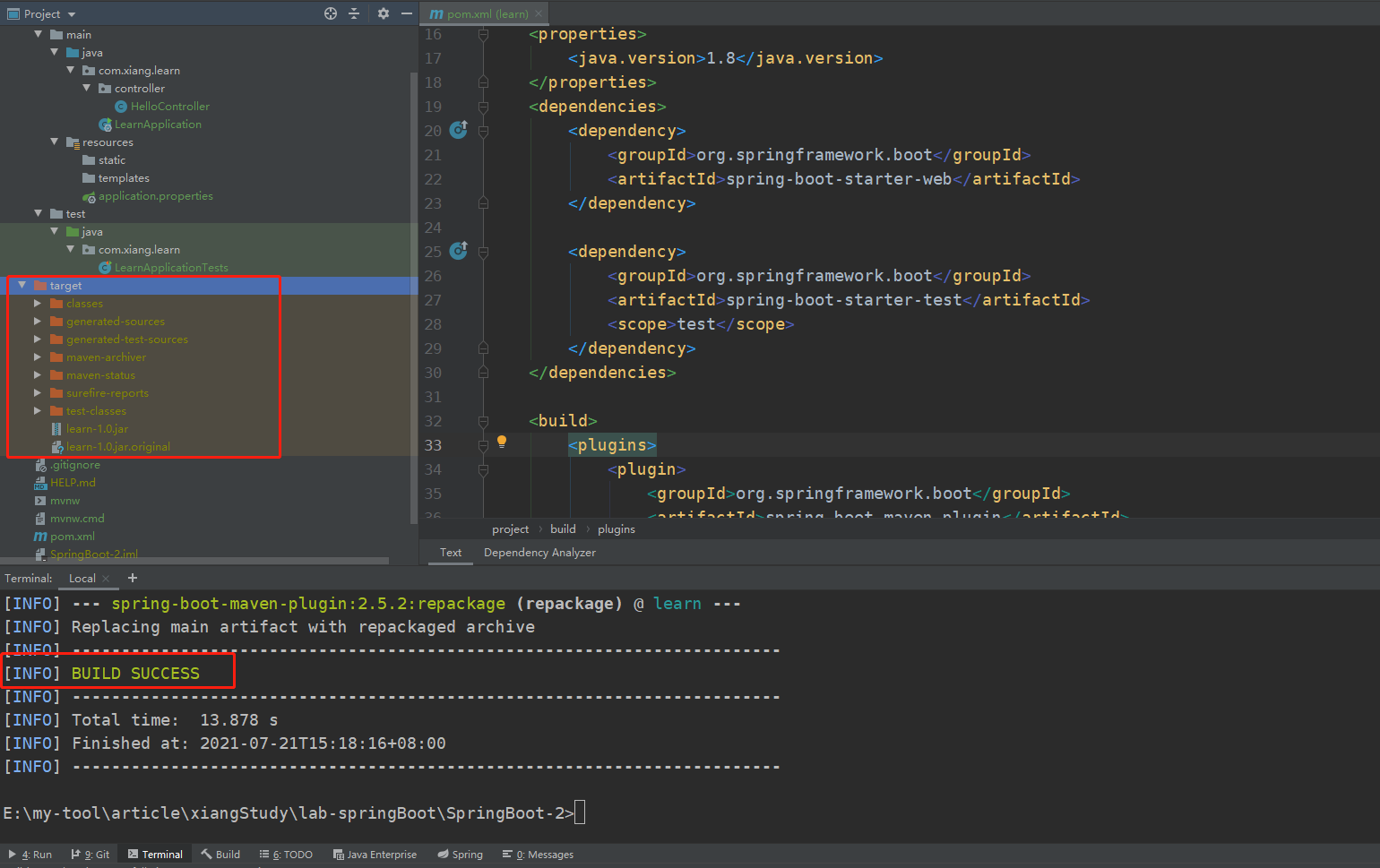The width and height of the screenshot is (1380, 868).
Task: Expand the generated-sources folder
Action: pos(38,322)
